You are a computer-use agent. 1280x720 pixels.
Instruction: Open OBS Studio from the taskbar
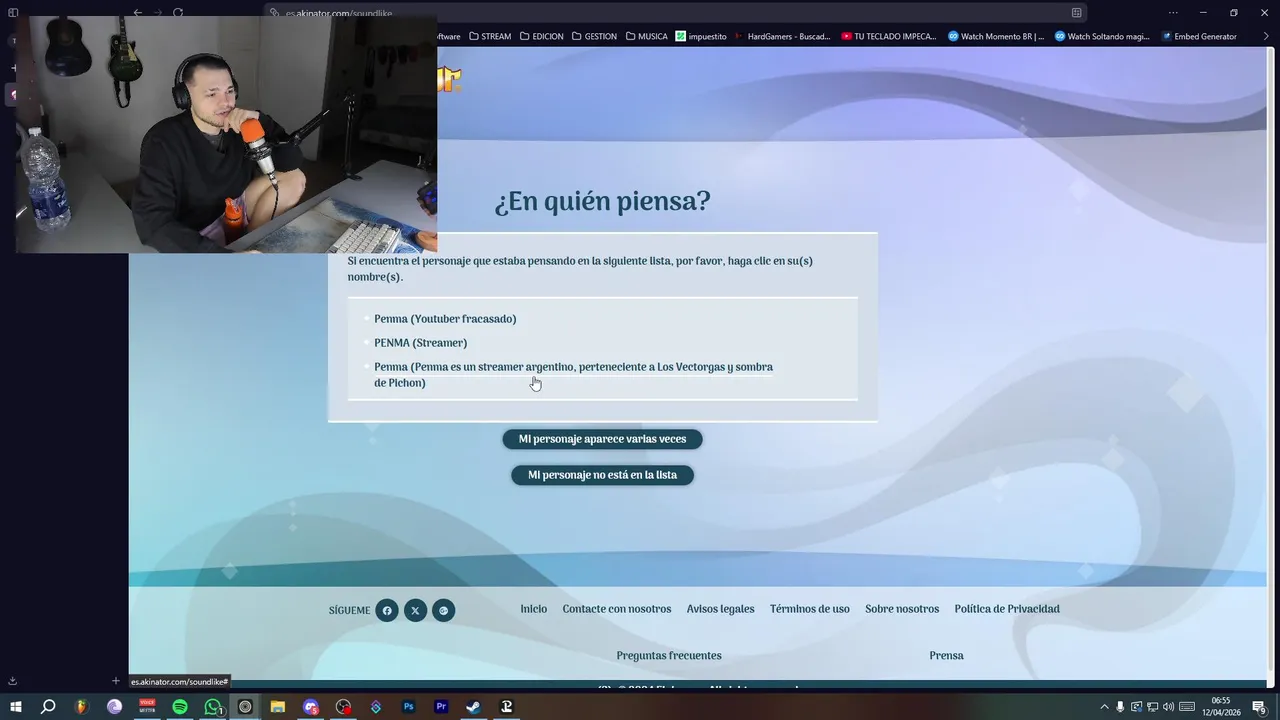tap(343, 707)
